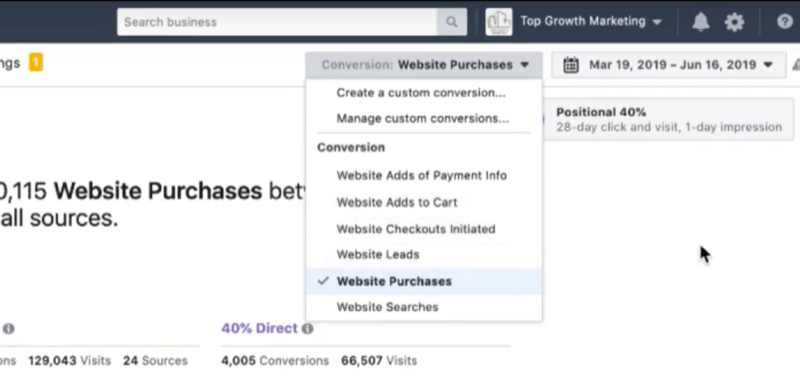Screen dimensions: 800x390
Task: Click the yellow badge with number 1
Action: coord(36,63)
